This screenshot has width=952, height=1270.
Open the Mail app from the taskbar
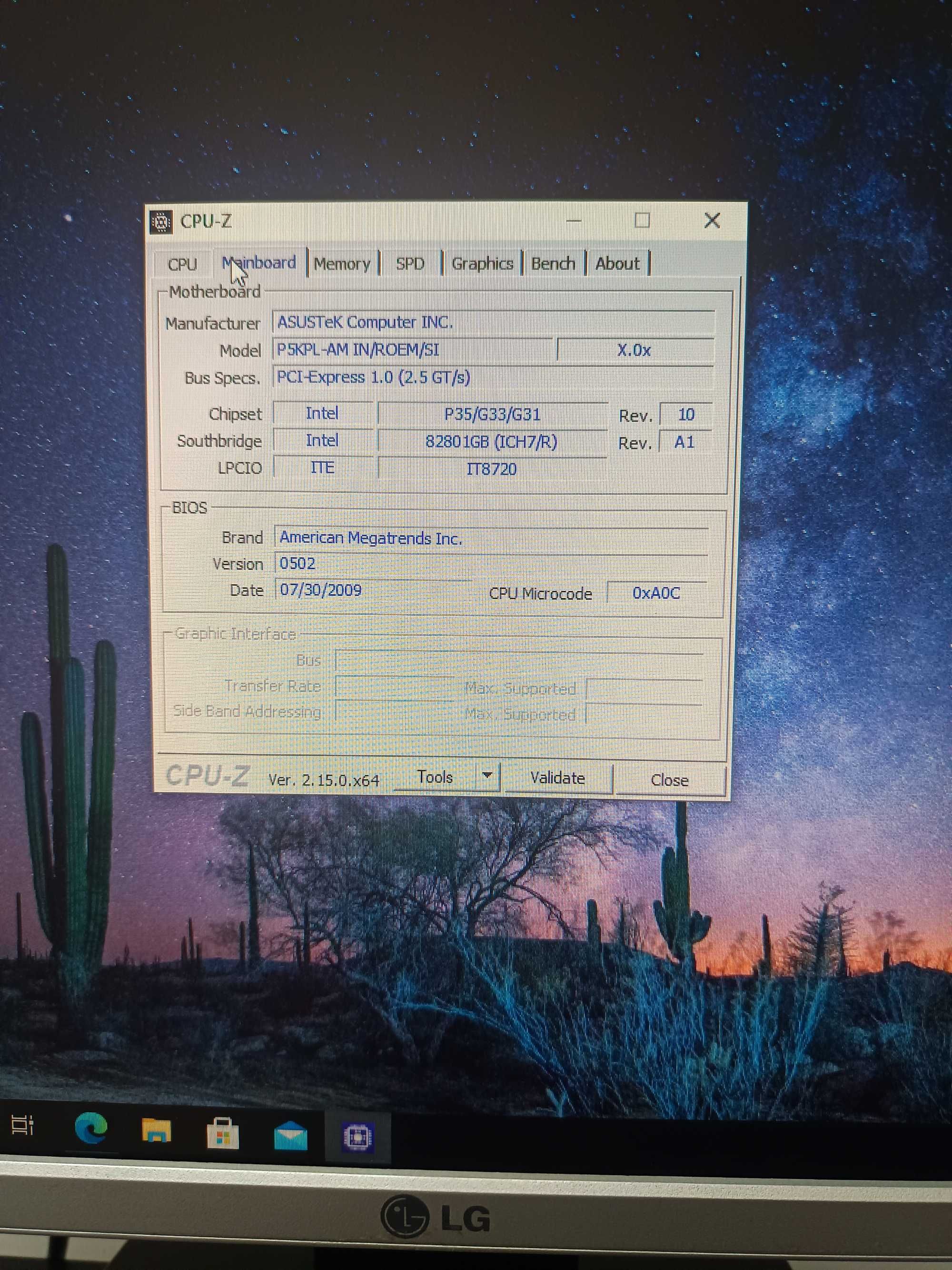click(290, 1135)
